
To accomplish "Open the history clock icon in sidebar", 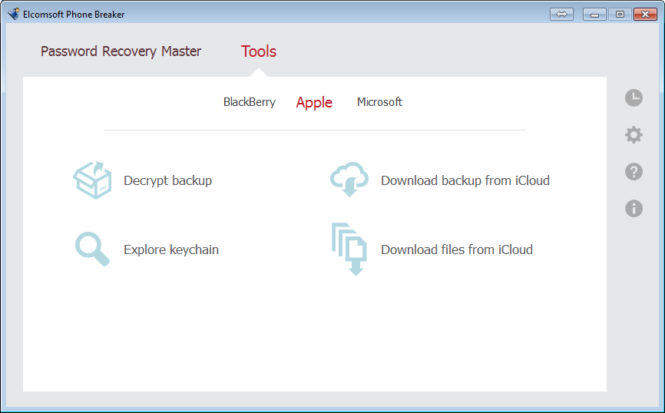I will (x=634, y=98).
